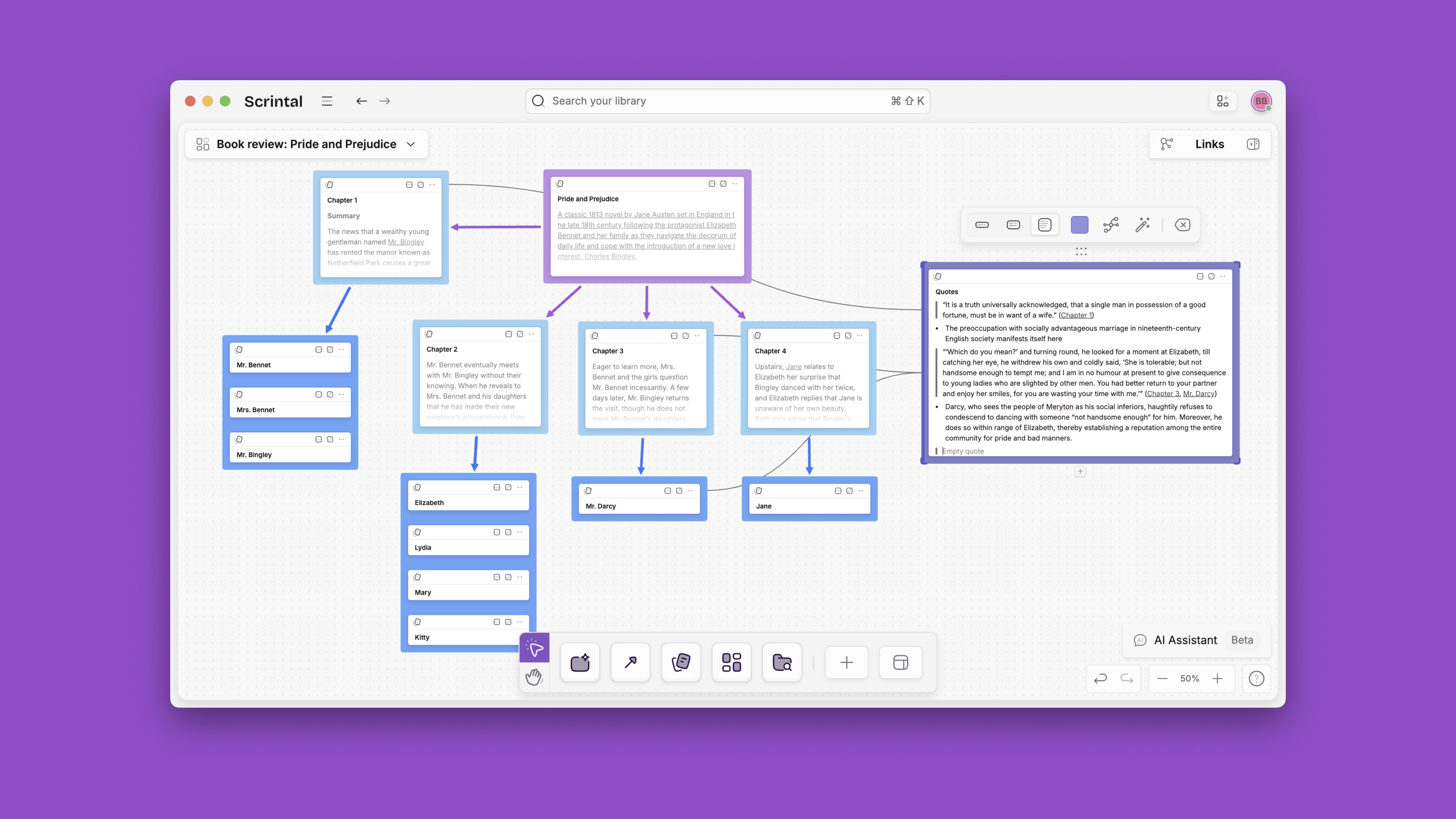The image size is (1456, 819).
Task: Open the hamburger main menu
Action: pyautogui.click(x=327, y=101)
